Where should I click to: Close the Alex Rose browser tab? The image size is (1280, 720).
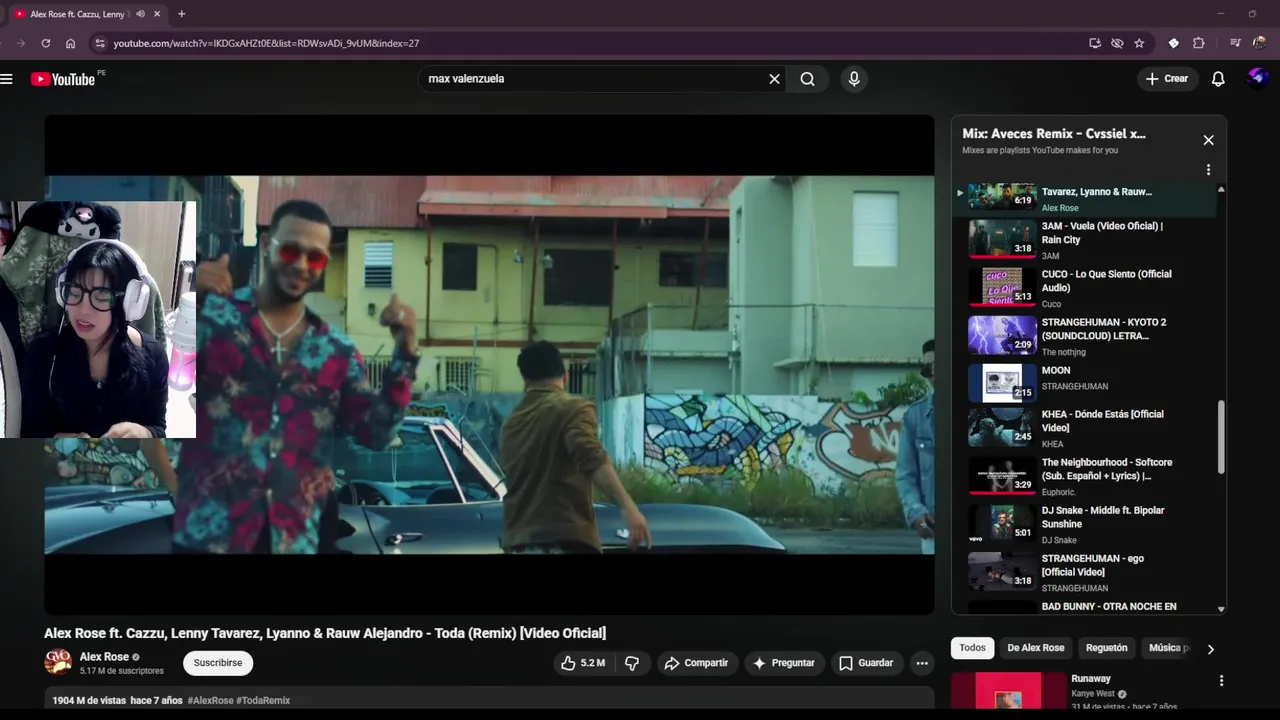point(157,14)
